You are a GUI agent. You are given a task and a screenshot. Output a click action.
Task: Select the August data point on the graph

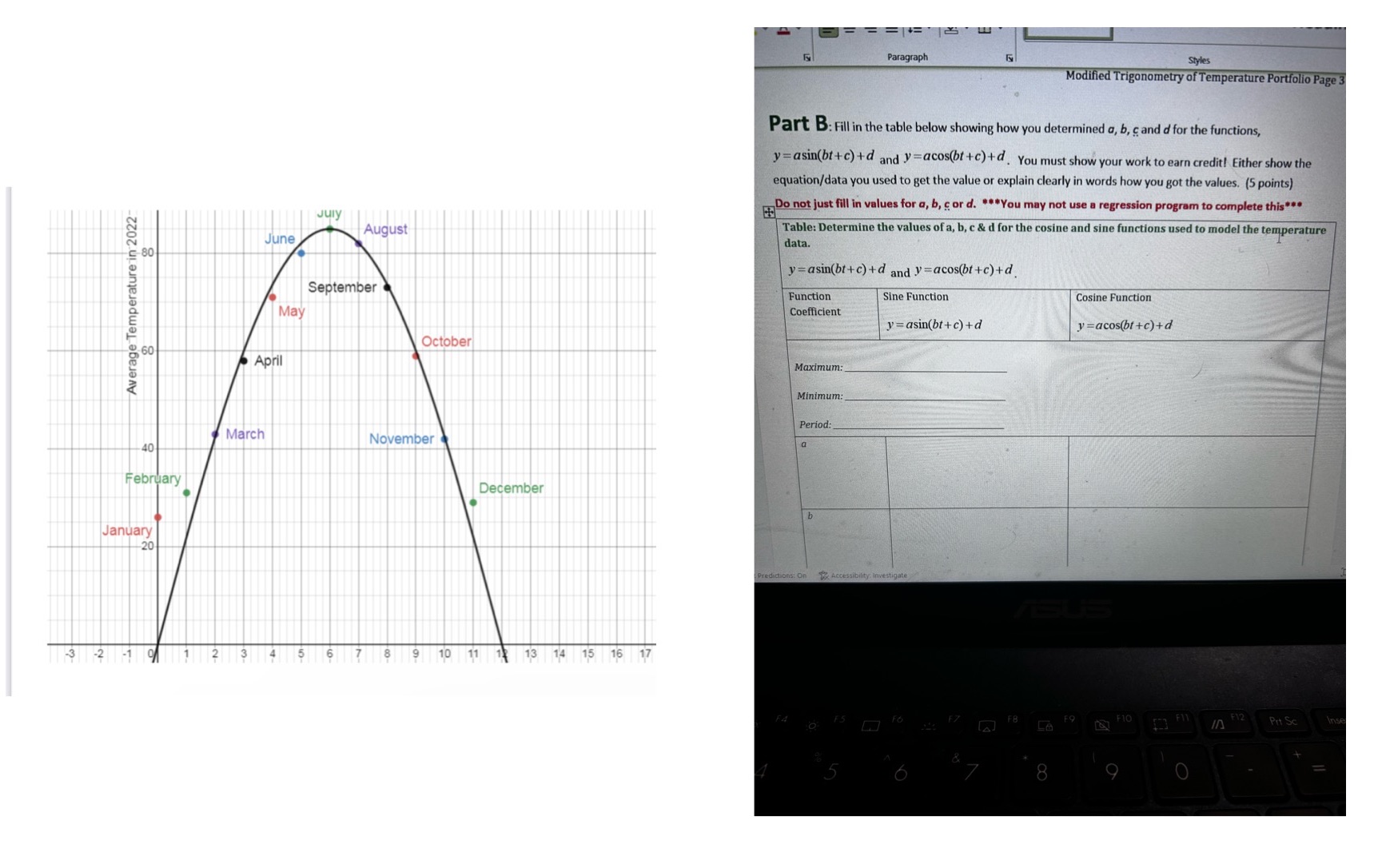(358, 244)
